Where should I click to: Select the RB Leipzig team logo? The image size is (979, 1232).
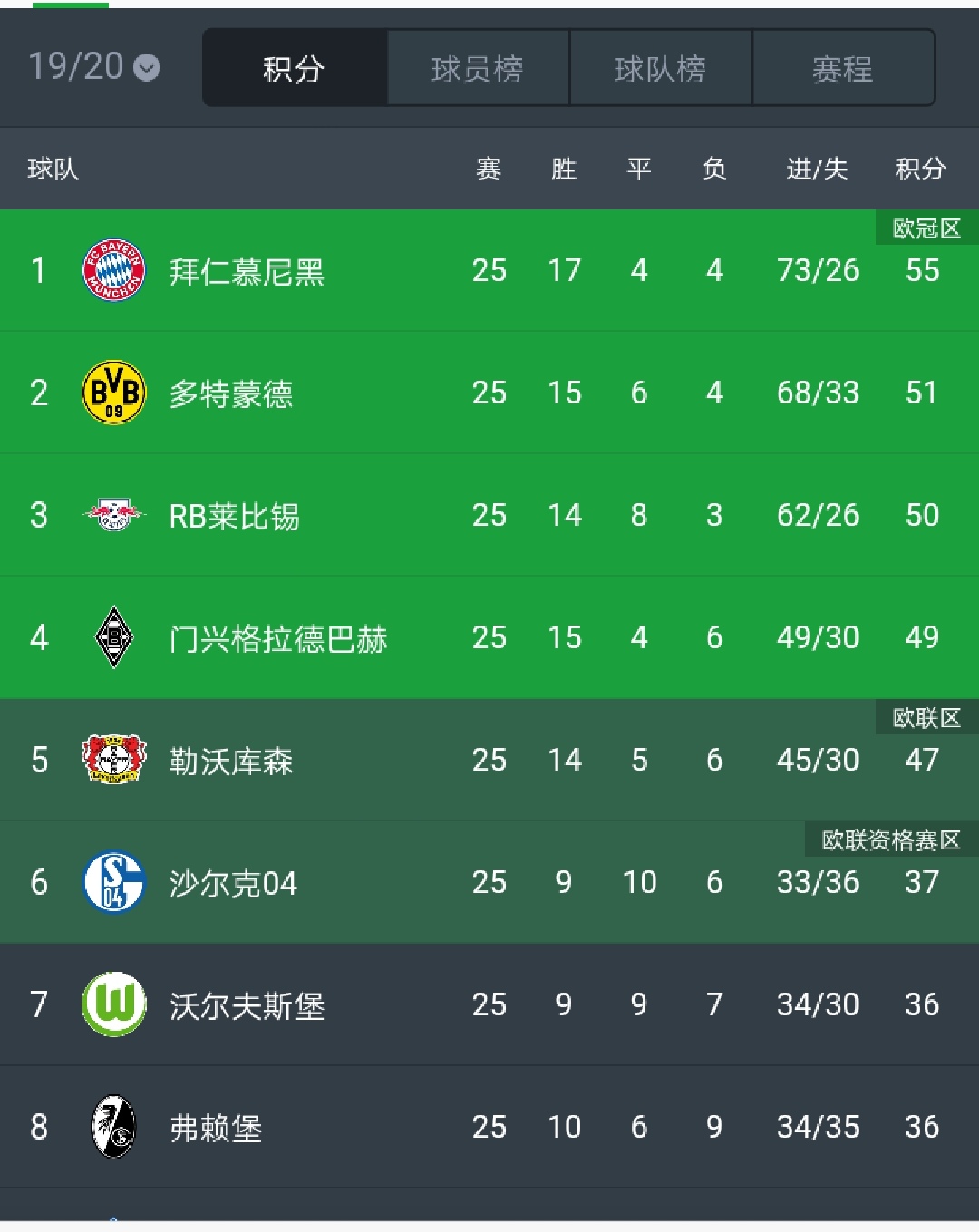pos(113,515)
